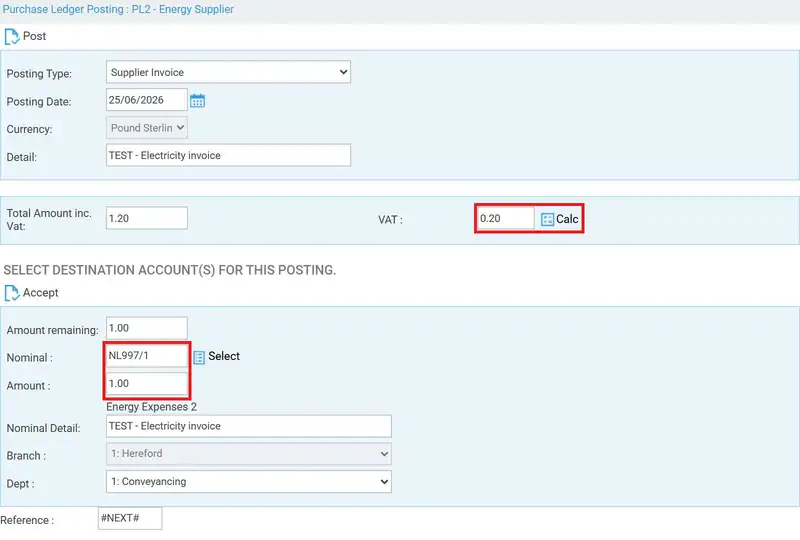Open the calendar date picker icon

pos(197,101)
